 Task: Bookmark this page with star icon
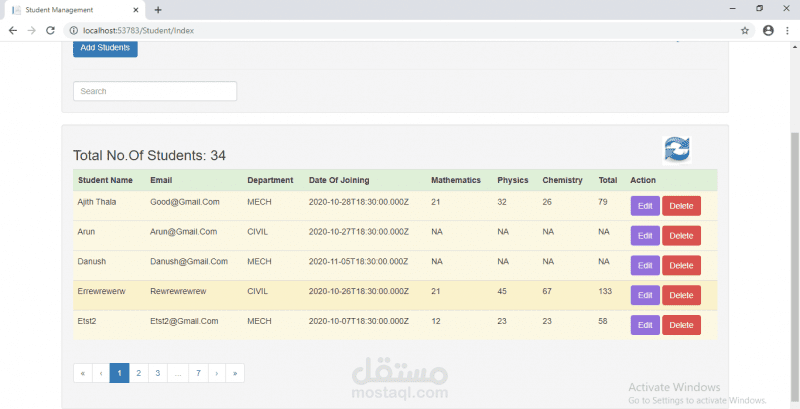pos(745,30)
